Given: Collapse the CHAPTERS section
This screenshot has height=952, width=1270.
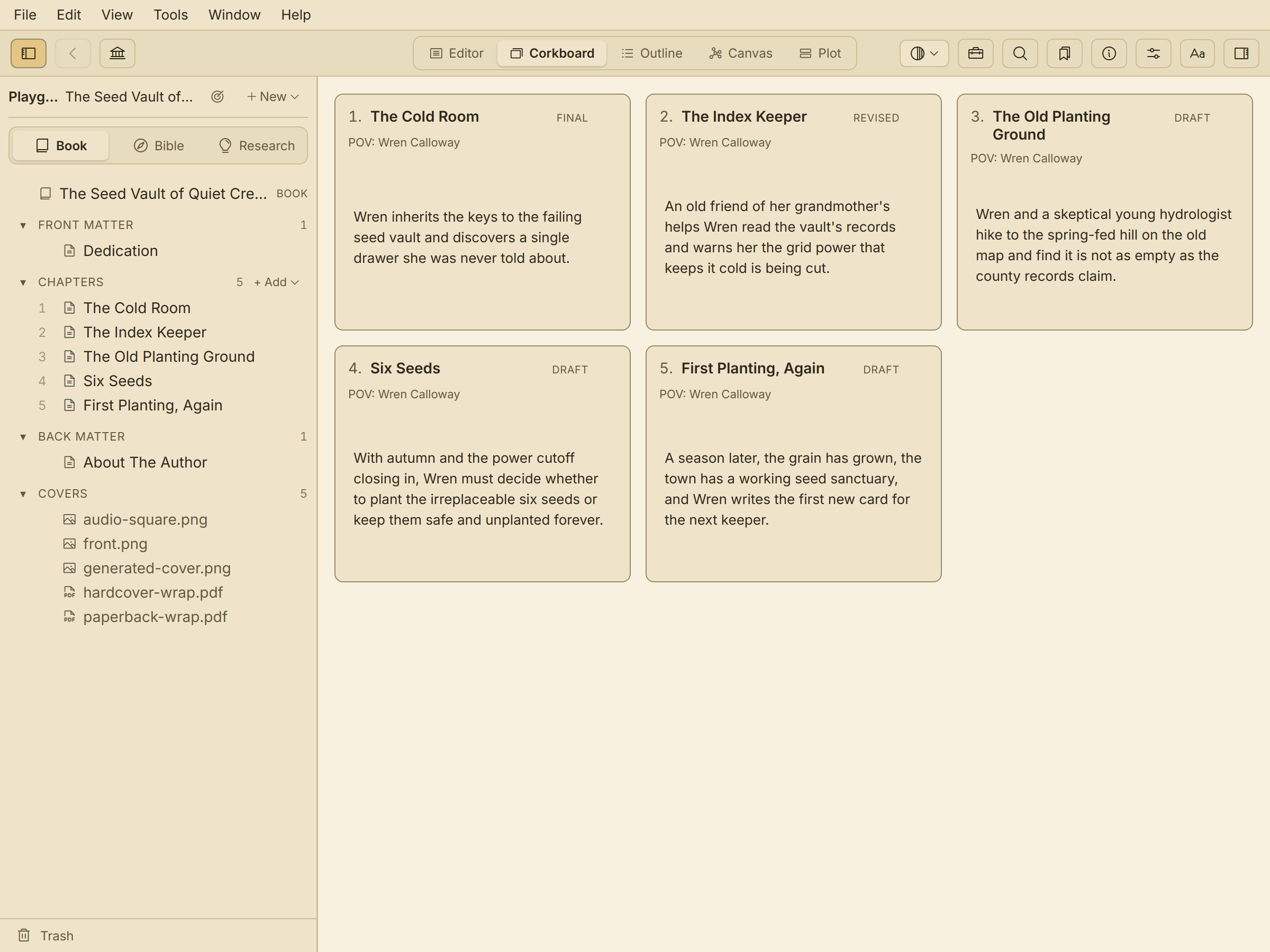Looking at the screenshot, I should click(x=23, y=282).
